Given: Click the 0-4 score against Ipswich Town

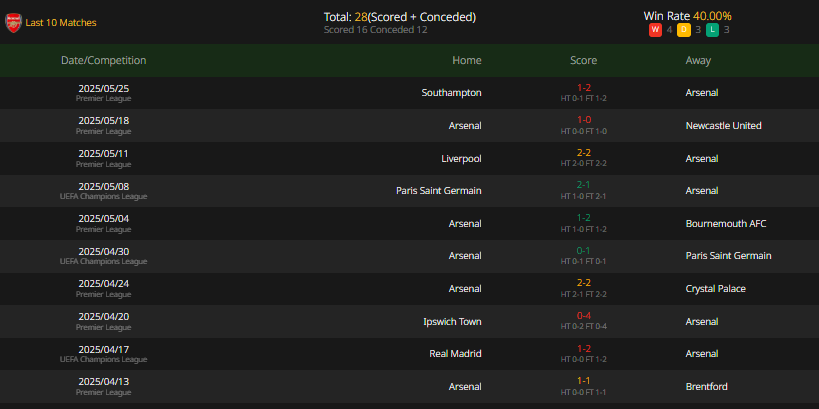Looking at the screenshot, I should [583, 316].
